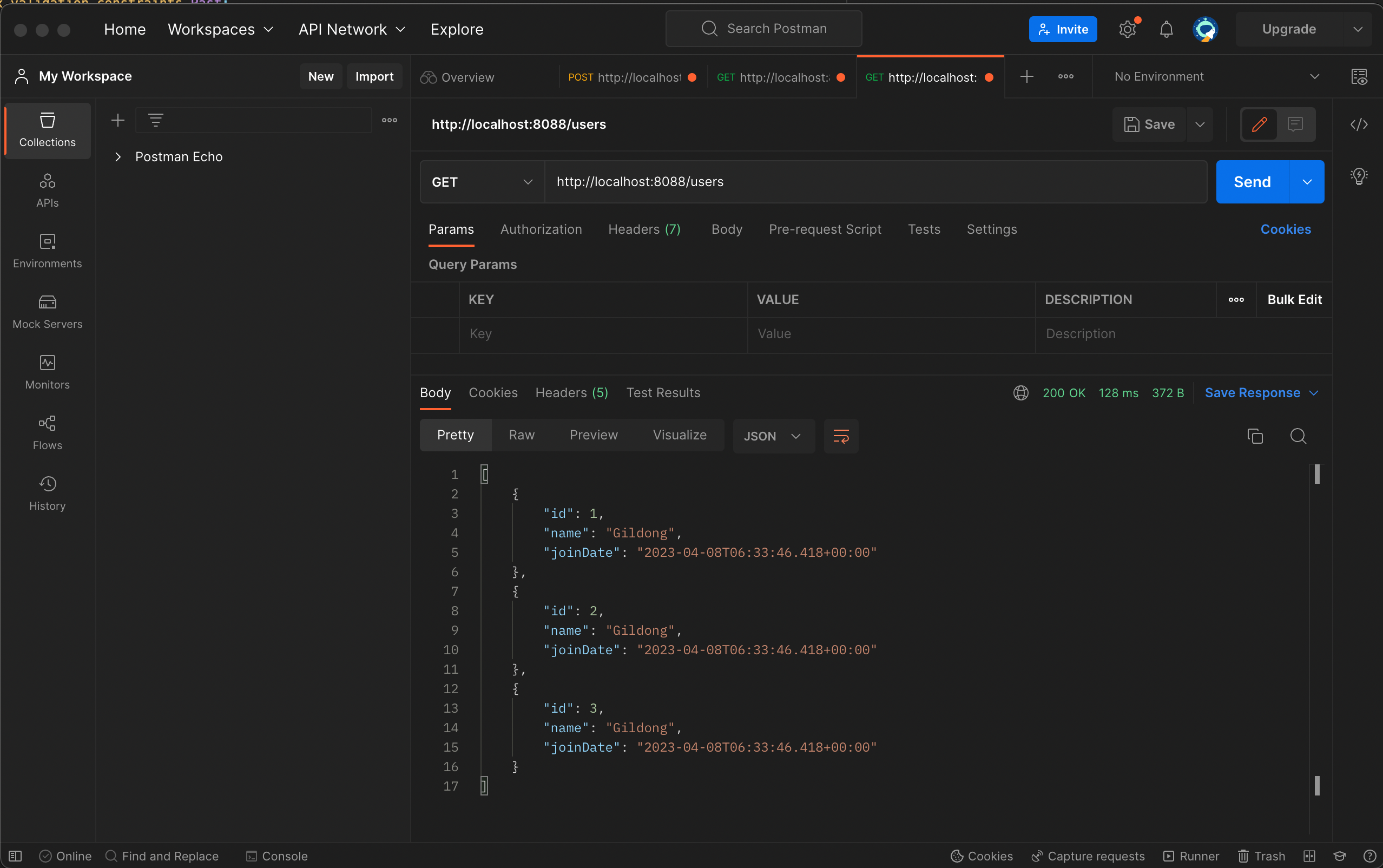
Task: Open collections options three-dot menu
Action: click(x=390, y=120)
